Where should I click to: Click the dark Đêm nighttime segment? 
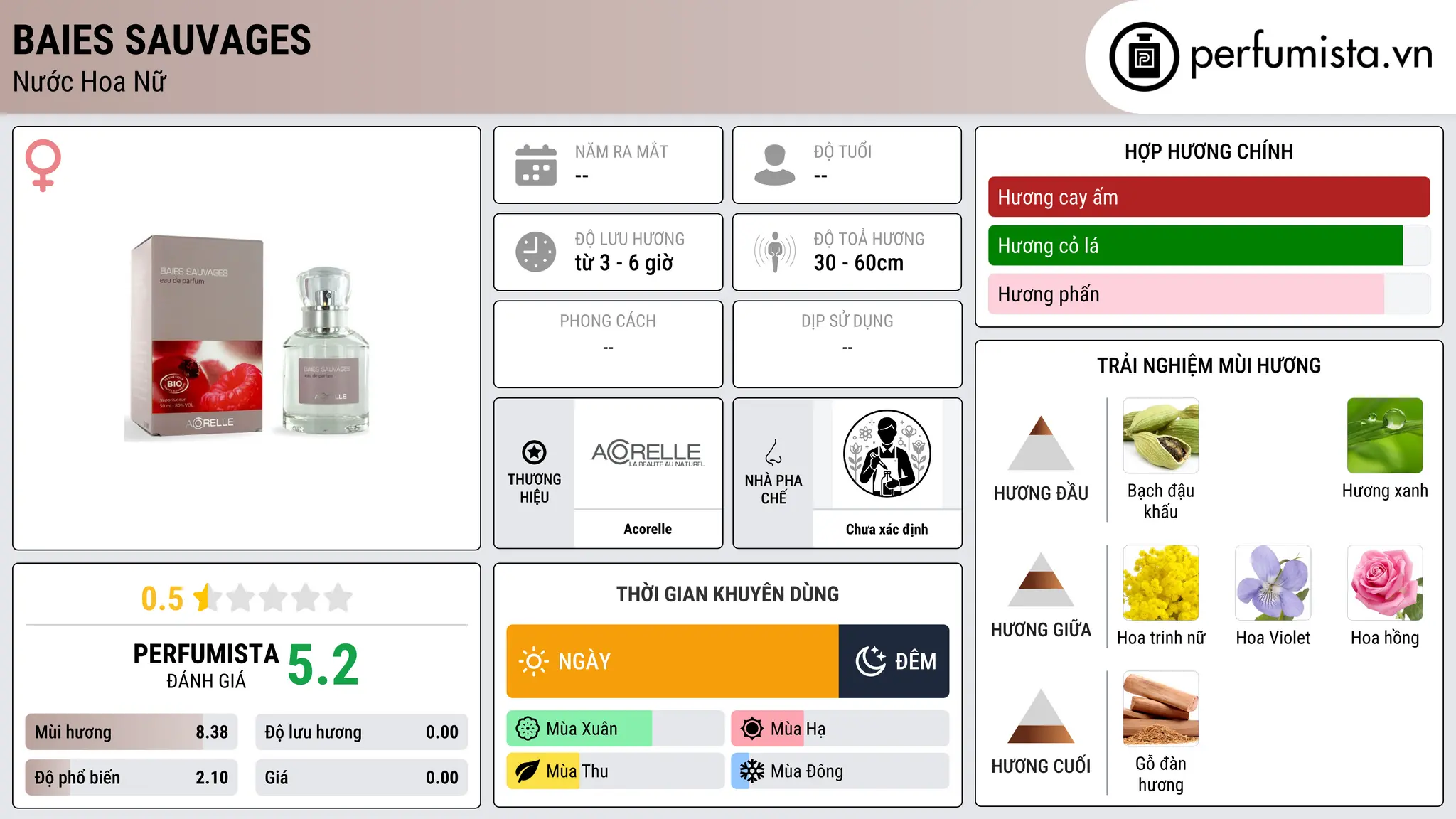point(894,661)
